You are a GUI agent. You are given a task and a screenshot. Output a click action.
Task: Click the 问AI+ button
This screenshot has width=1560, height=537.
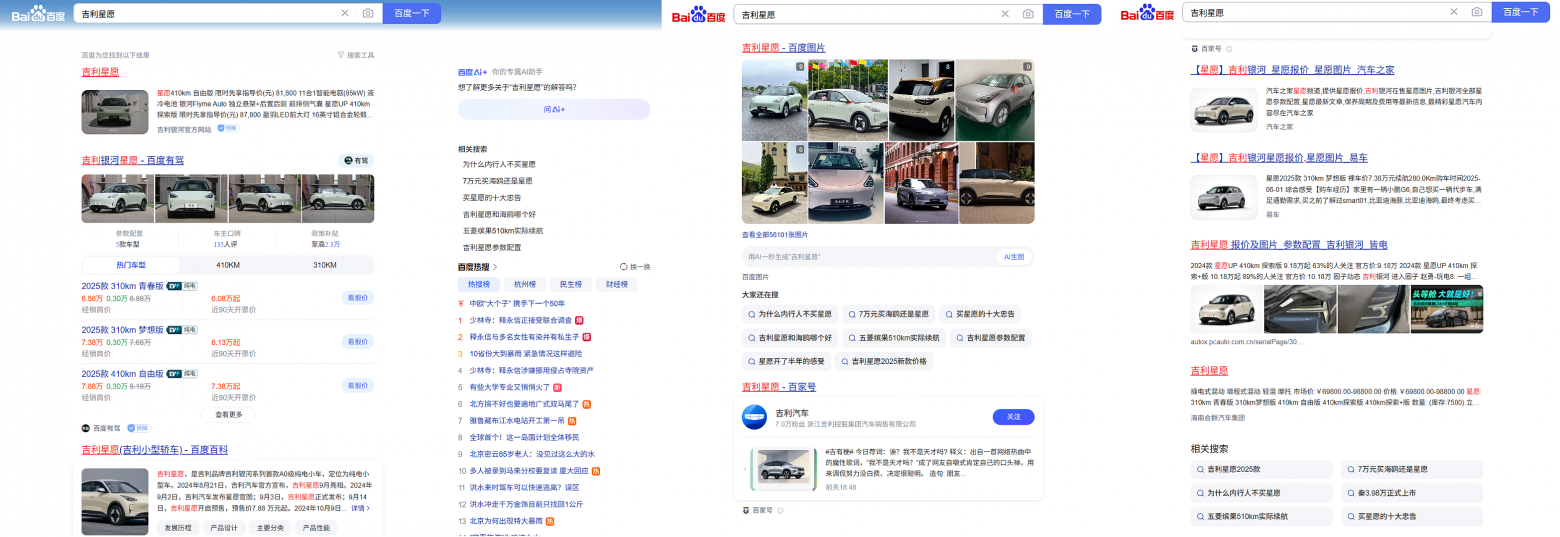click(554, 109)
